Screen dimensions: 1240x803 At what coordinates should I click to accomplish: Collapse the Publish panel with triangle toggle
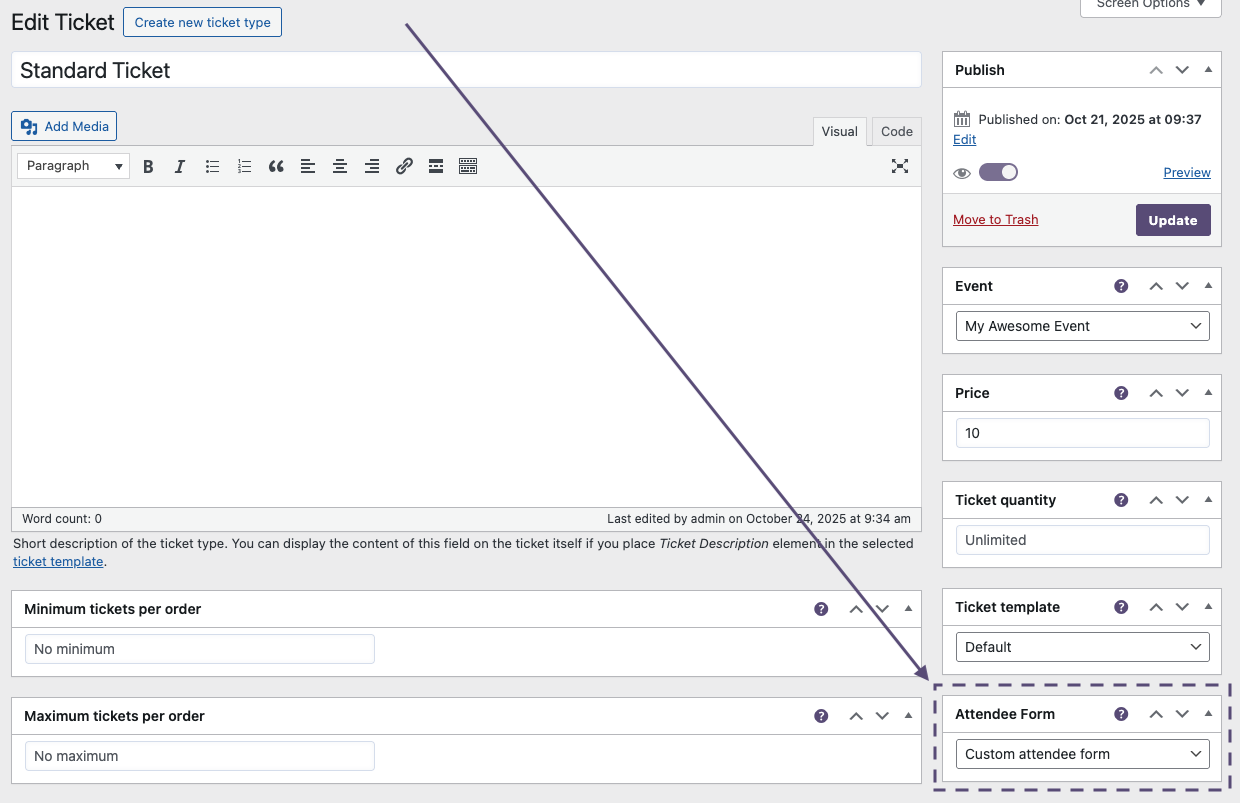coord(1208,70)
